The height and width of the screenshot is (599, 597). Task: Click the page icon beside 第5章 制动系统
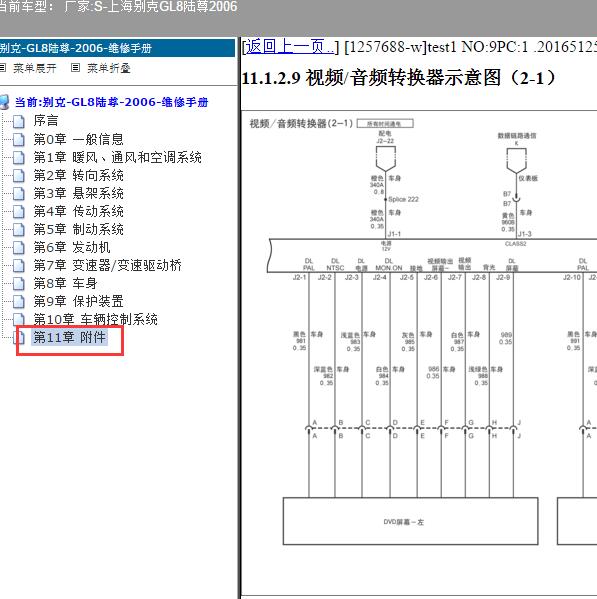(x=18, y=230)
